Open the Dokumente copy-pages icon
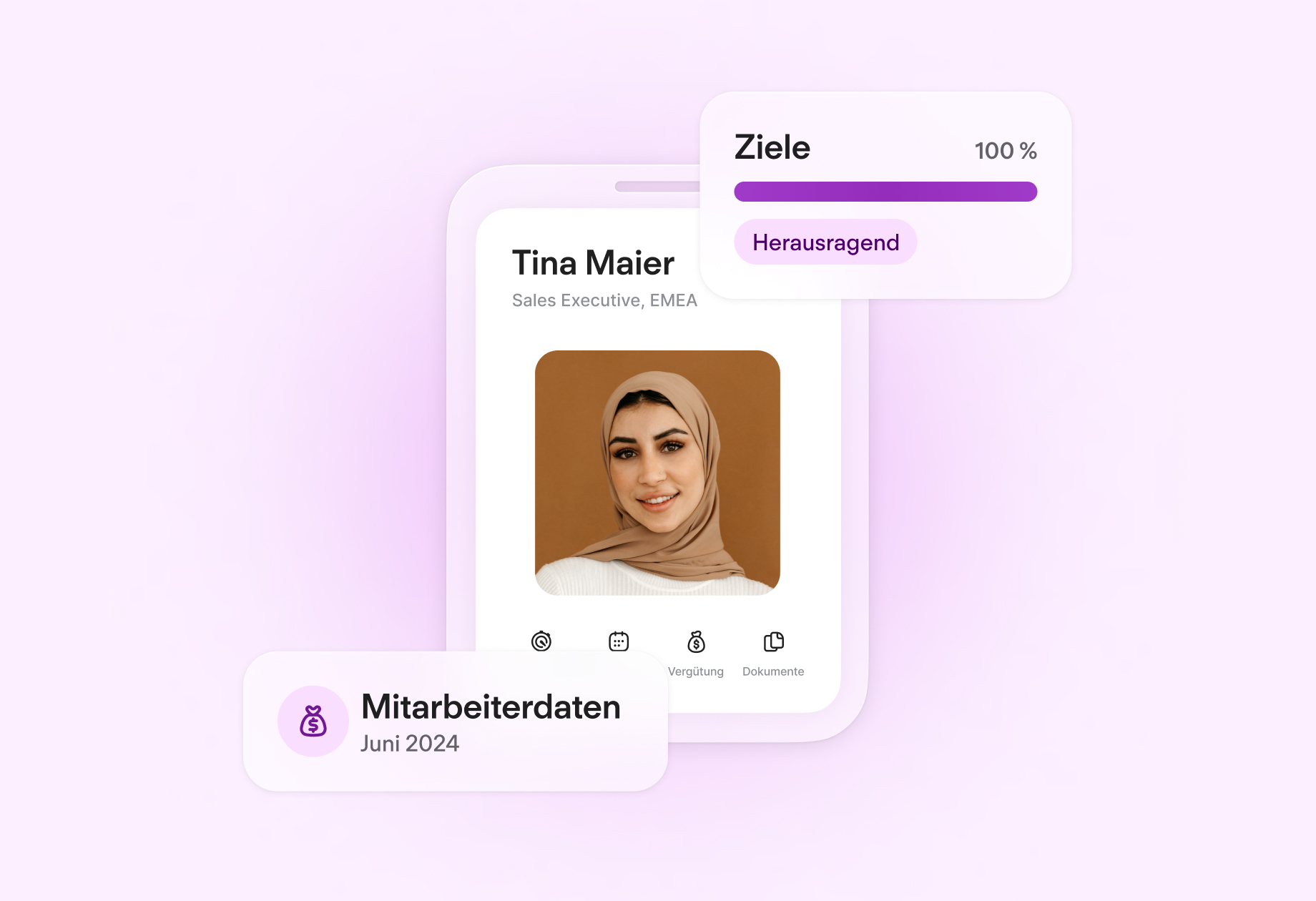The image size is (1316, 901). point(773,641)
